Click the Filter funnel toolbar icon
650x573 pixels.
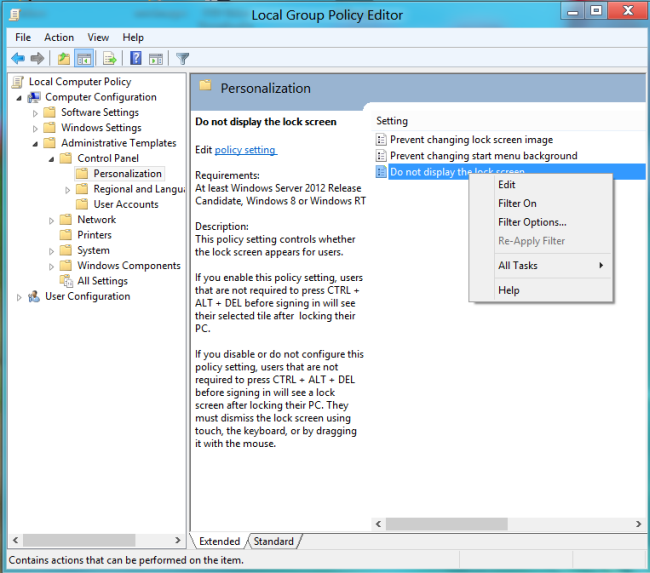tap(183, 58)
